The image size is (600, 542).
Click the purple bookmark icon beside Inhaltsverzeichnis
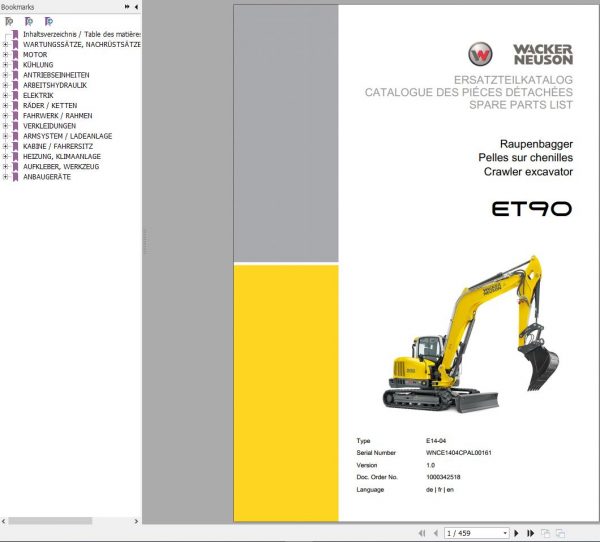click(x=15, y=34)
